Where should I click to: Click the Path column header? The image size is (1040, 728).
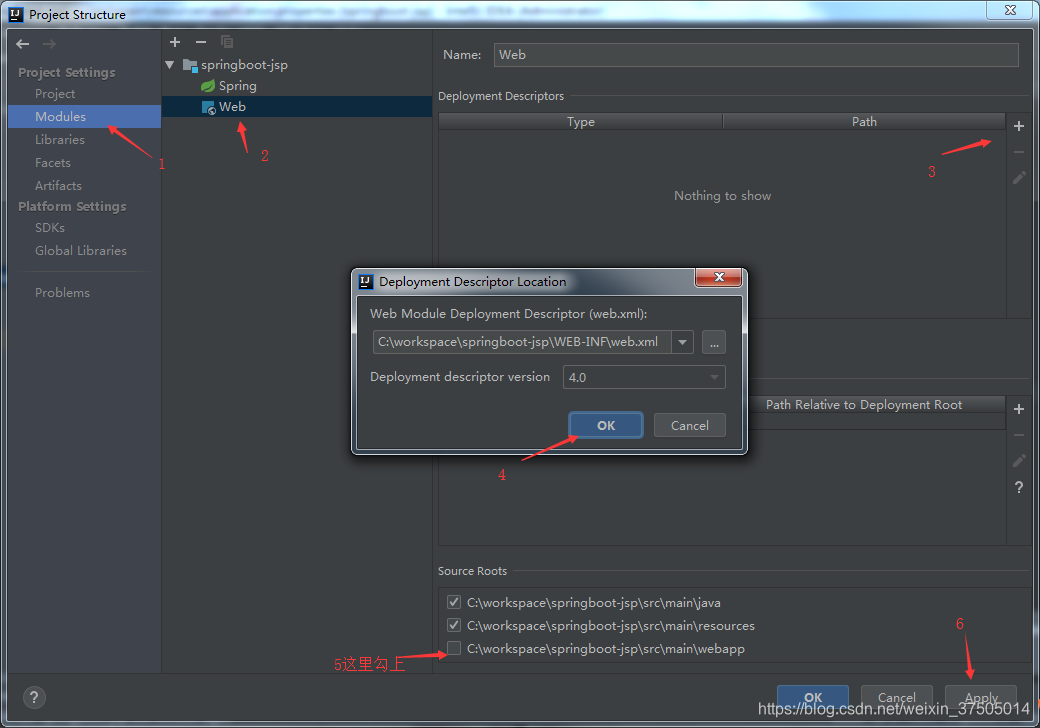tap(864, 122)
